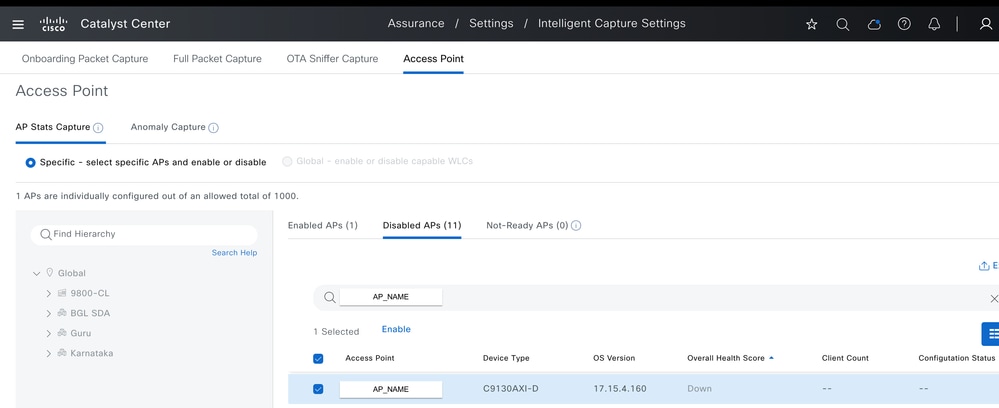Open the help question mark icon
The image size is (999, 408).
(903, 24)
